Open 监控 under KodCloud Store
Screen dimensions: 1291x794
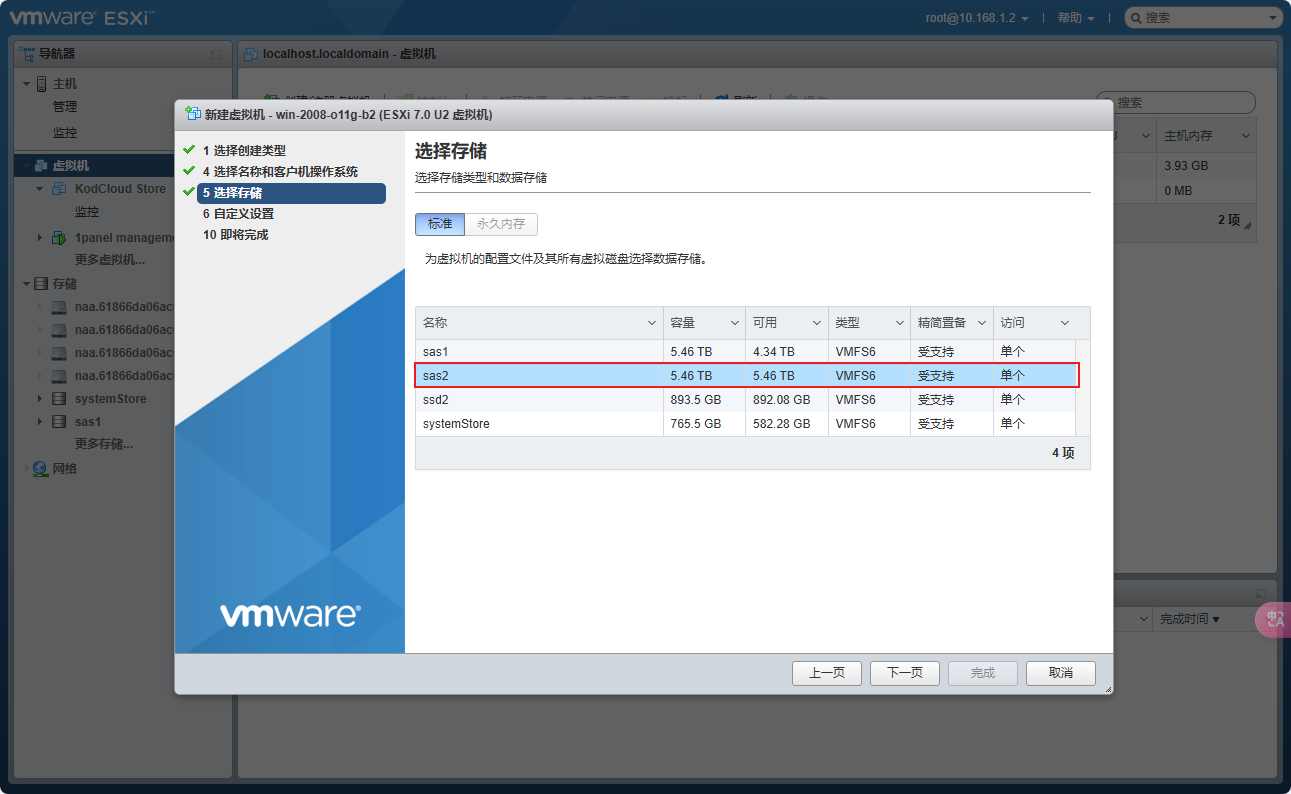tap(87, 212)
